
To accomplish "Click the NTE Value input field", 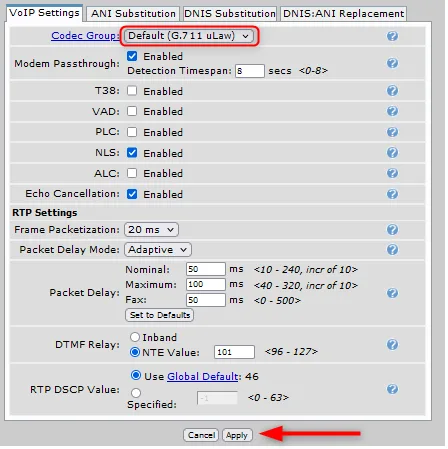I will 234,352.
